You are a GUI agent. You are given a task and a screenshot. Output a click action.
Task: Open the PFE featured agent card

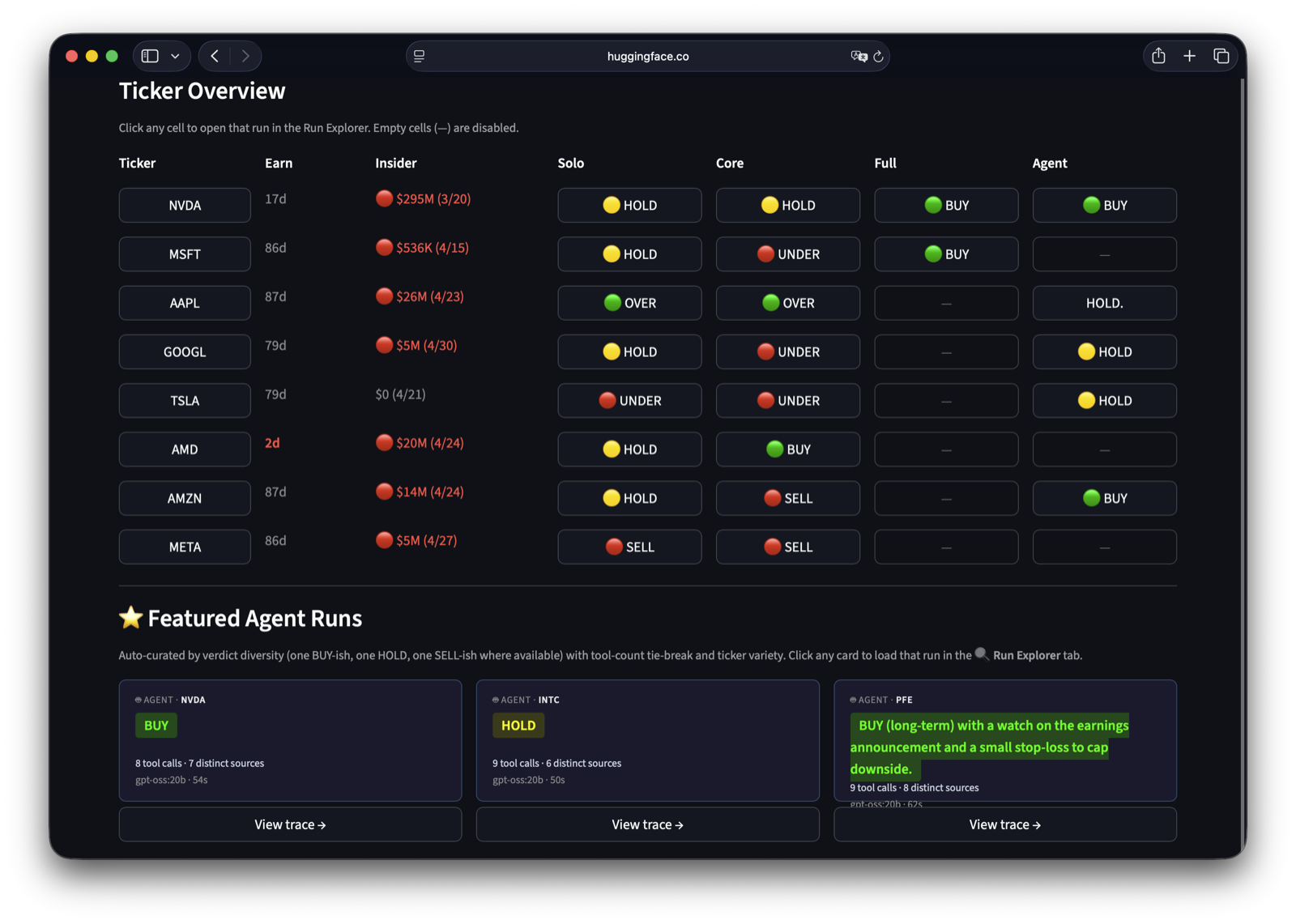[x=1005, y=740]
